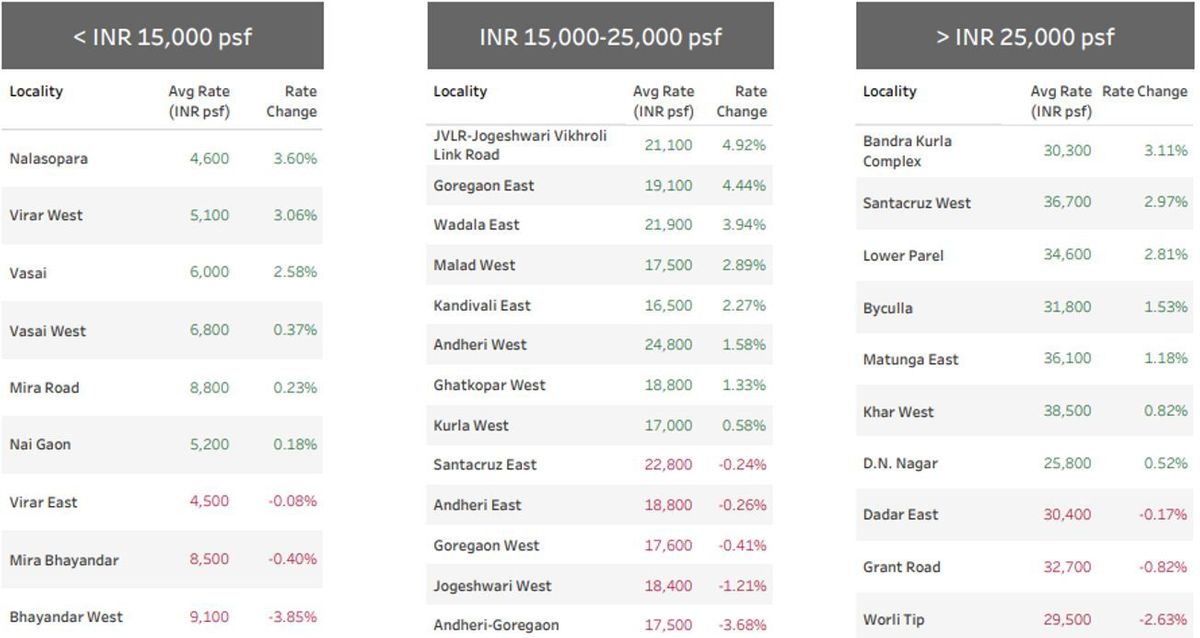Select the 'INR 15,000-25,000 psf' header banner
The image size is (1200, 638).
(600, 37)
